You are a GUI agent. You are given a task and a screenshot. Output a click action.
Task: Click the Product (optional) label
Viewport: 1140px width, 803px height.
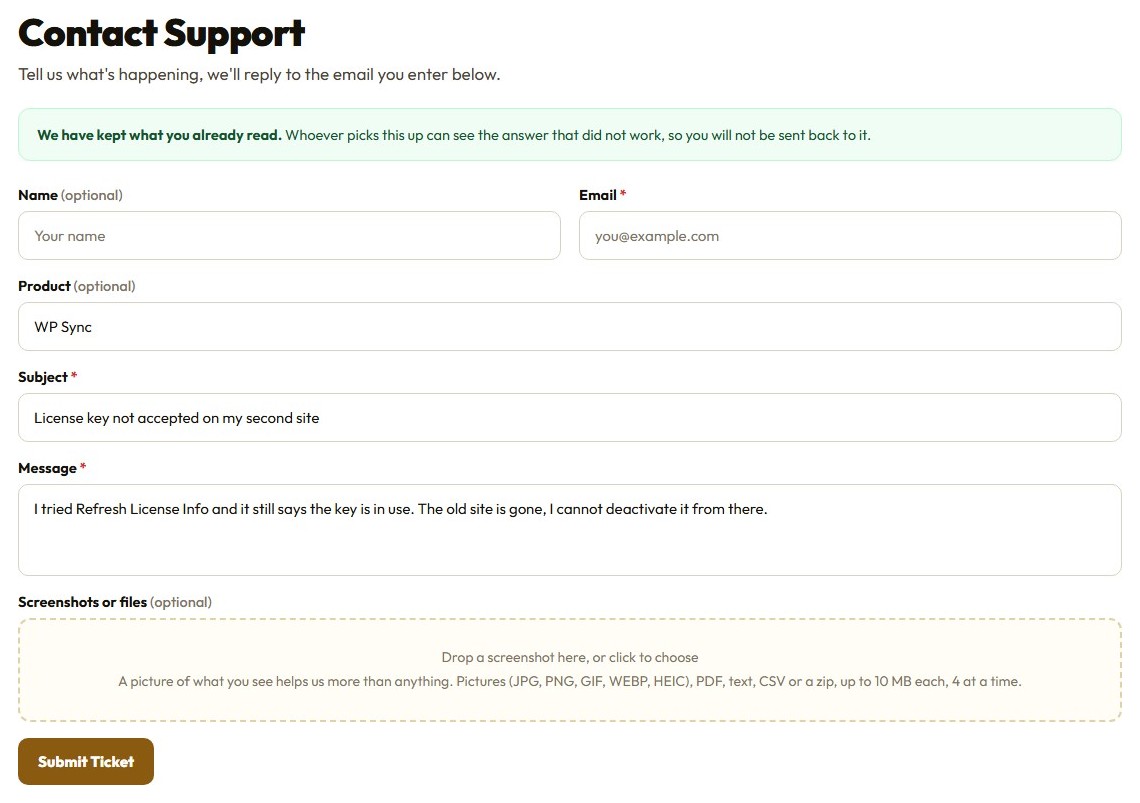click(x=76, y=286)
